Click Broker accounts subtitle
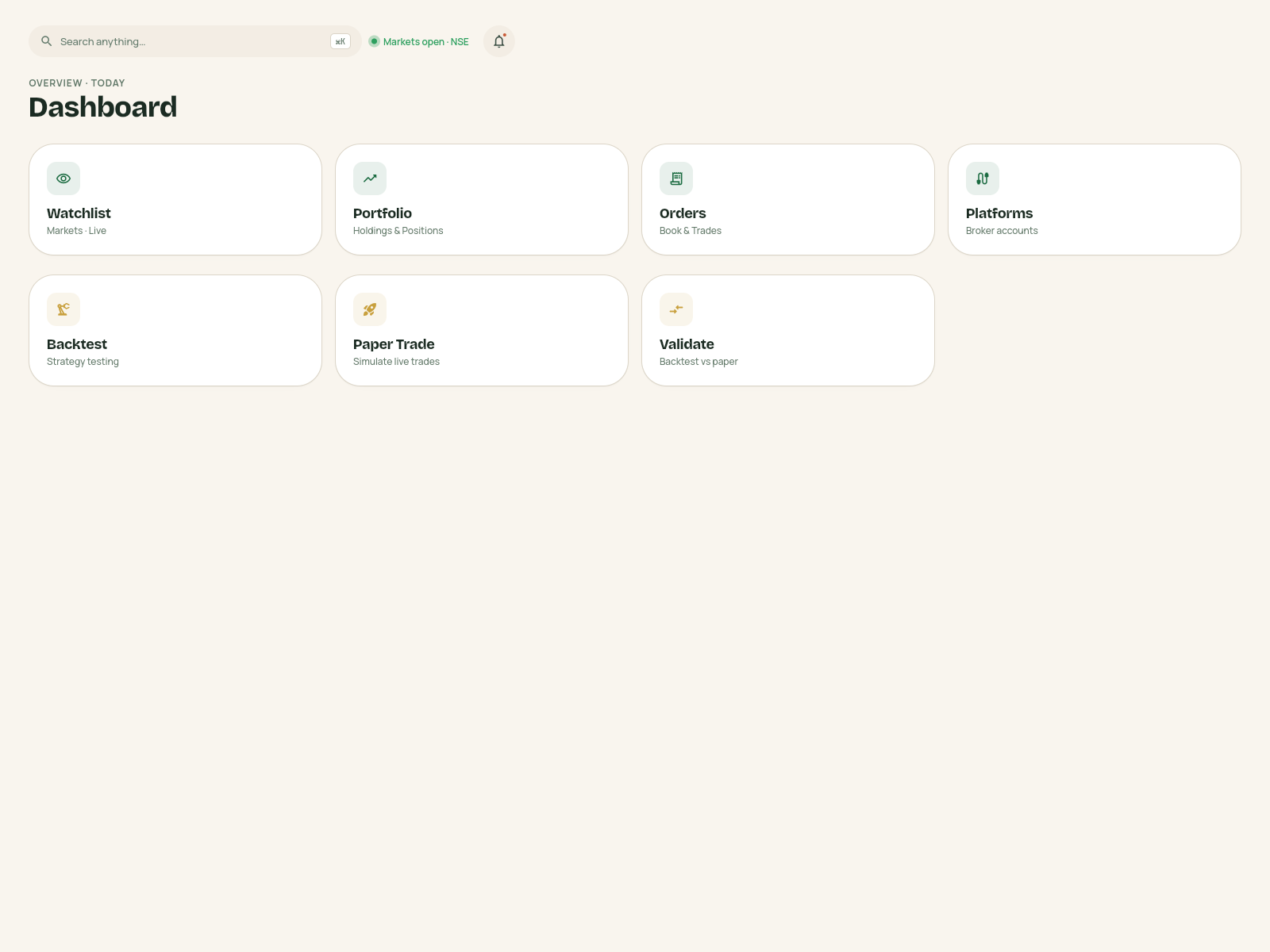Viewport: 1270px width, 952px height. tap(1002, 231)
